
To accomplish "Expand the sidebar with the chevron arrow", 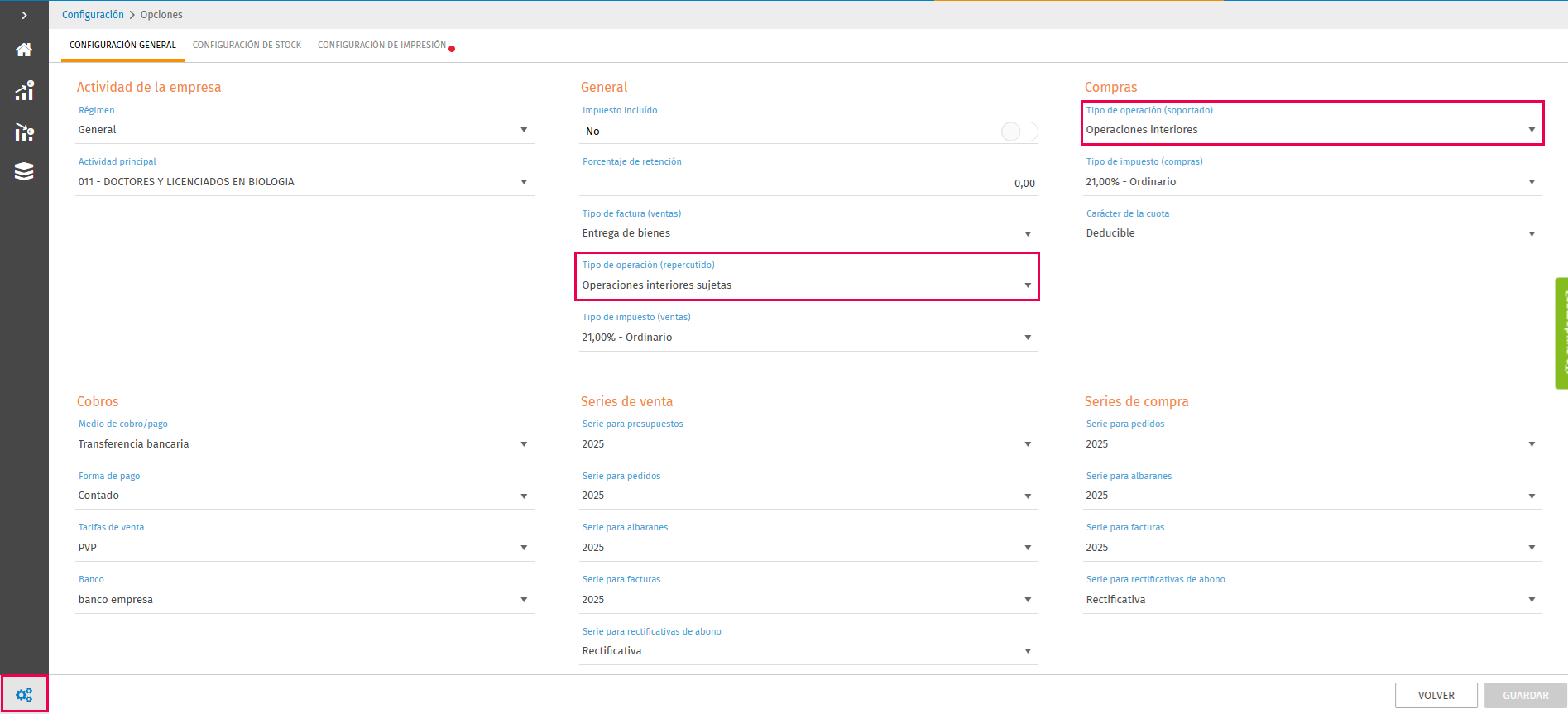I will 24,15.
